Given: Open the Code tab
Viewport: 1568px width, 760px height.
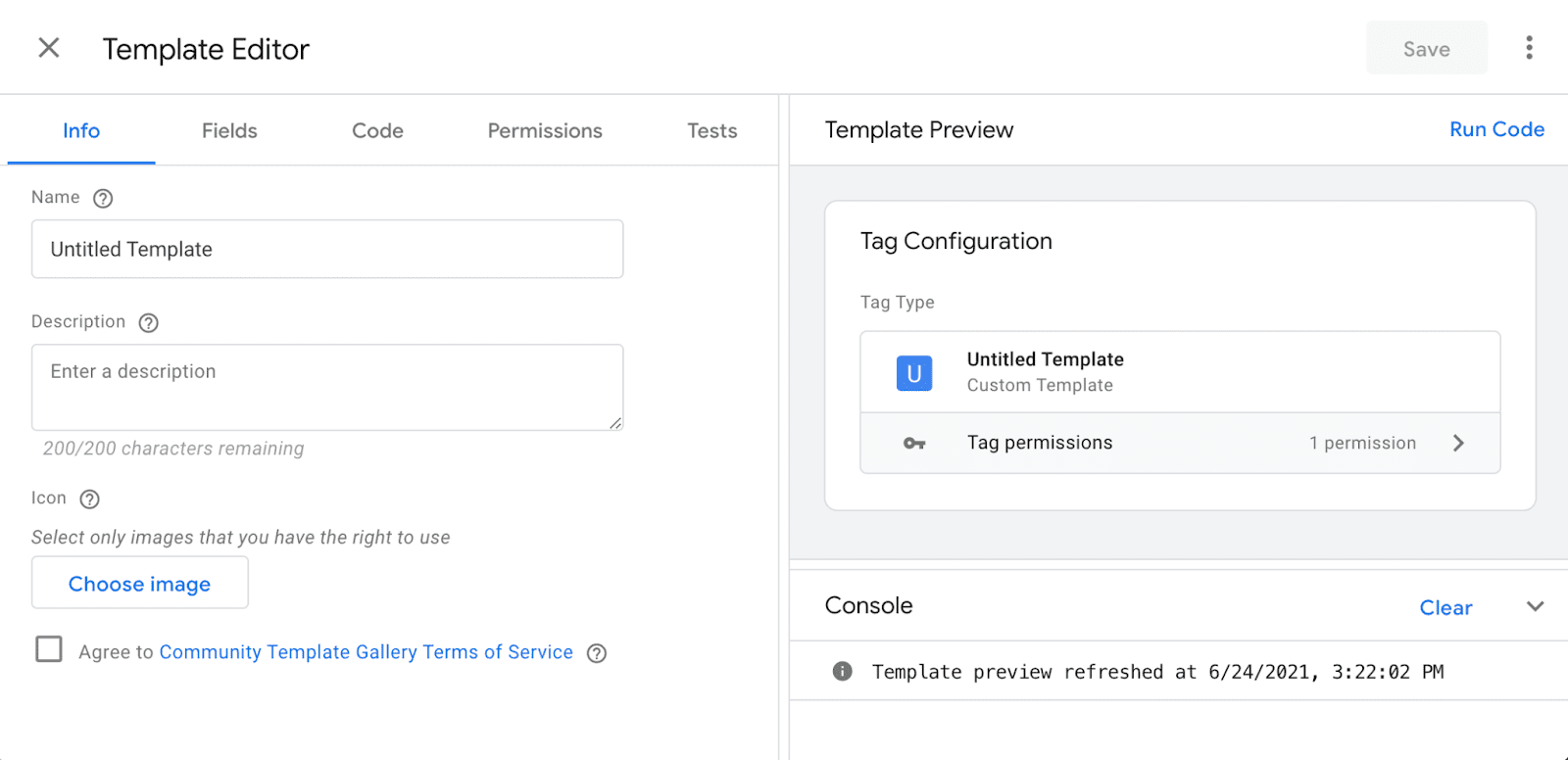Looking at the screenshot, I should pyautogui.click(x=377, y=131).
